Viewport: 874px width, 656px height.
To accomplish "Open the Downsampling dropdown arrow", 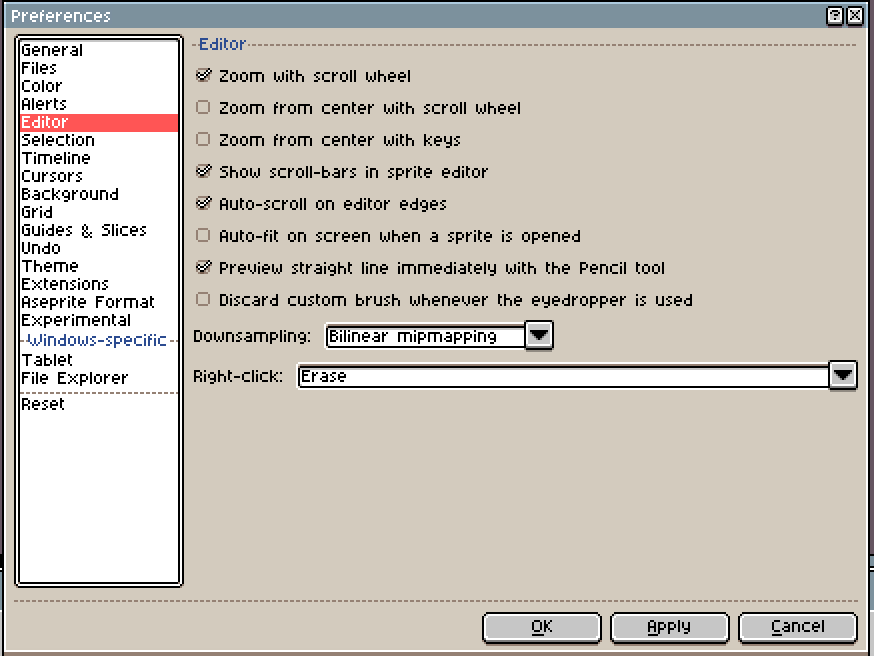I will coord(539,336).
